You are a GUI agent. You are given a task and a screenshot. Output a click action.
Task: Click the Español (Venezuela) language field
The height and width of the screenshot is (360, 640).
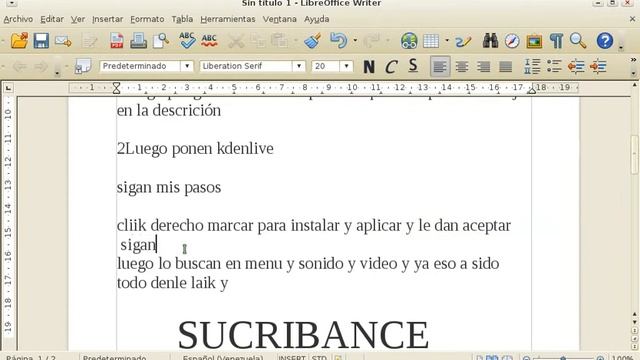[x=222, y=357]
